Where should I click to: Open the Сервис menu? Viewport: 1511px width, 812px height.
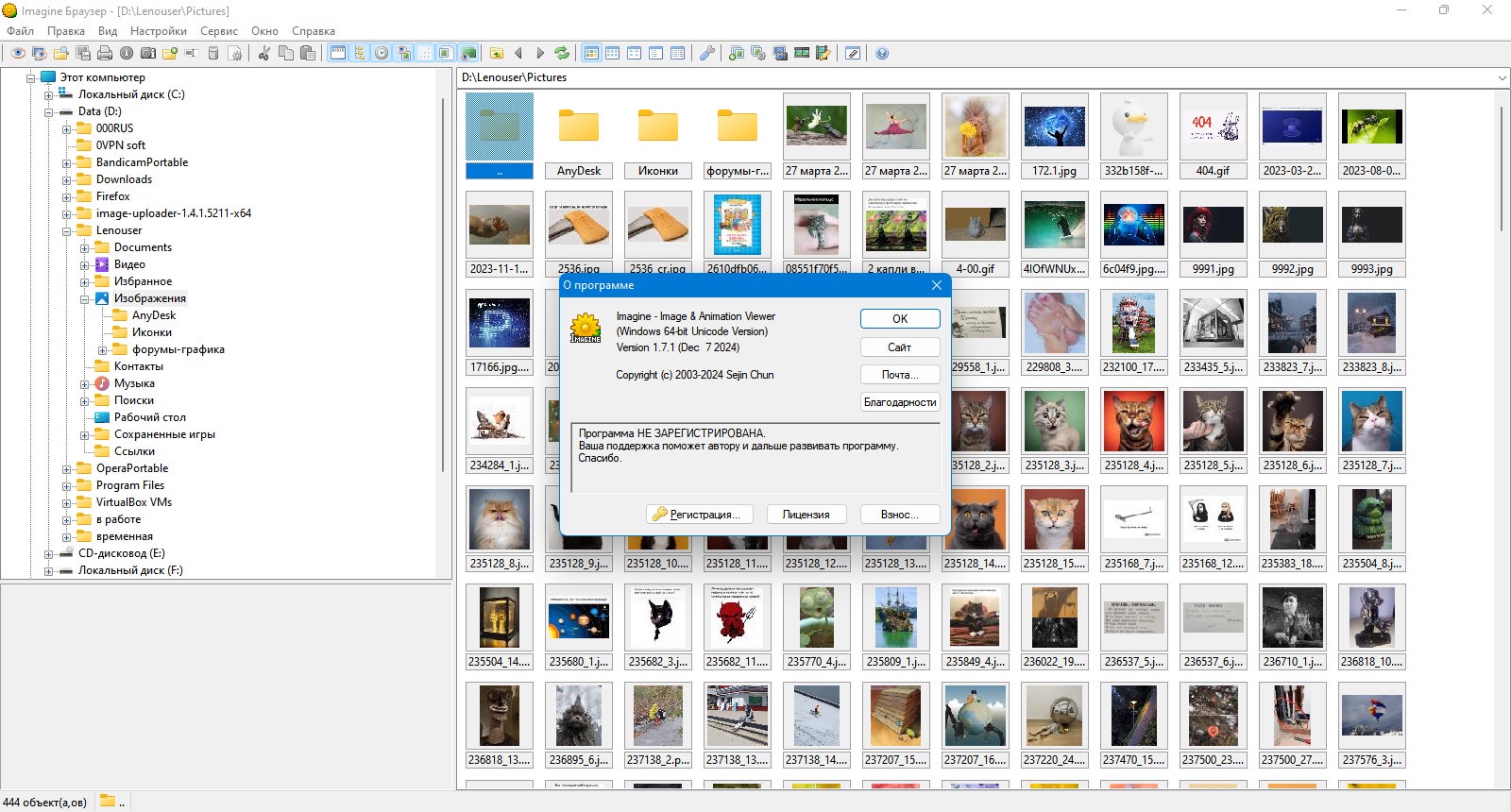219,31
